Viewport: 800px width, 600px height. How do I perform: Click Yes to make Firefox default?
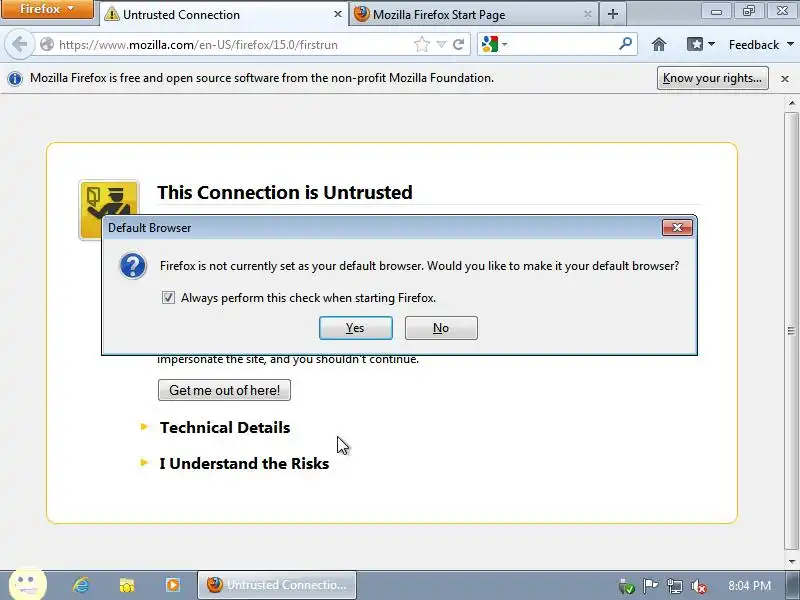(356, 328)
